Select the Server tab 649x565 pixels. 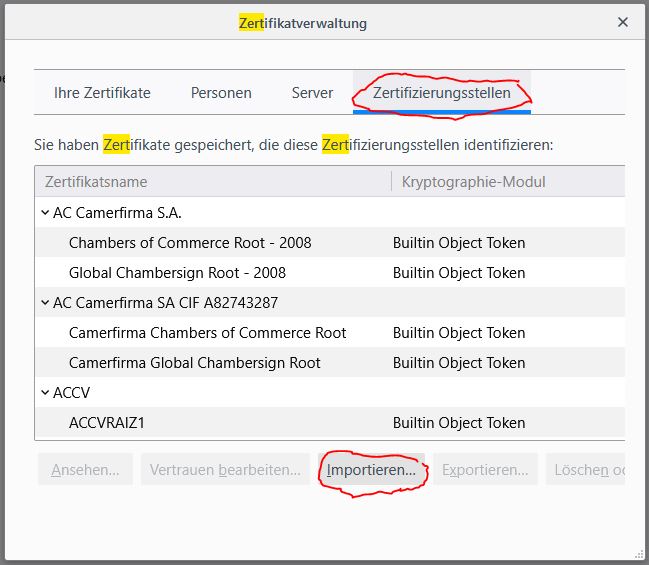coord(312,93)
